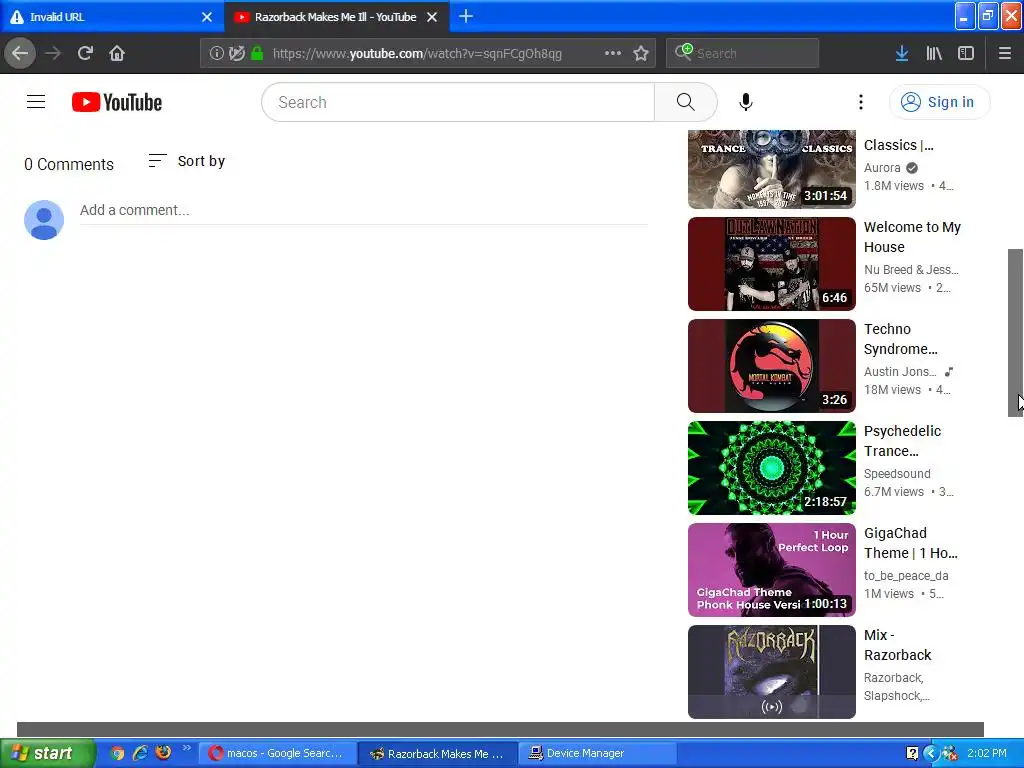Click the Add a comment field
Viewport: 1024px width, 768px height.
364,210
